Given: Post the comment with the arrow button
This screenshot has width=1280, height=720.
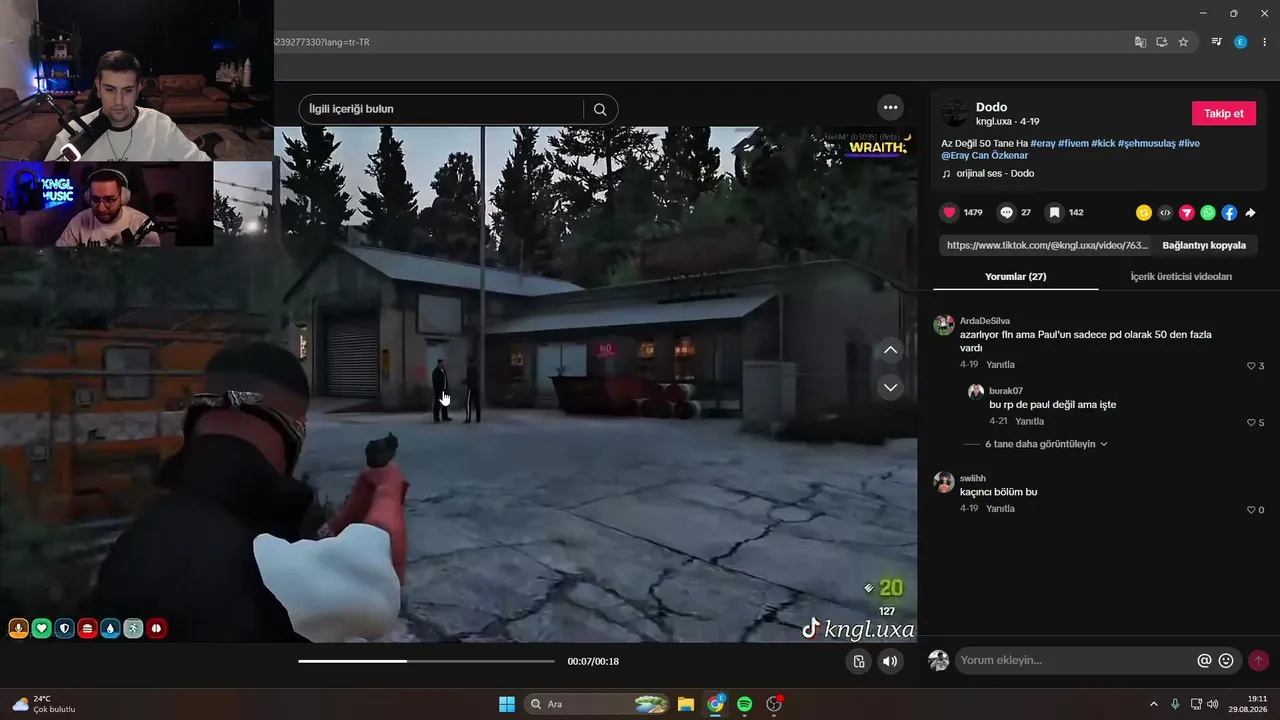Looking at the screenshot, I should click(1258, 661).
